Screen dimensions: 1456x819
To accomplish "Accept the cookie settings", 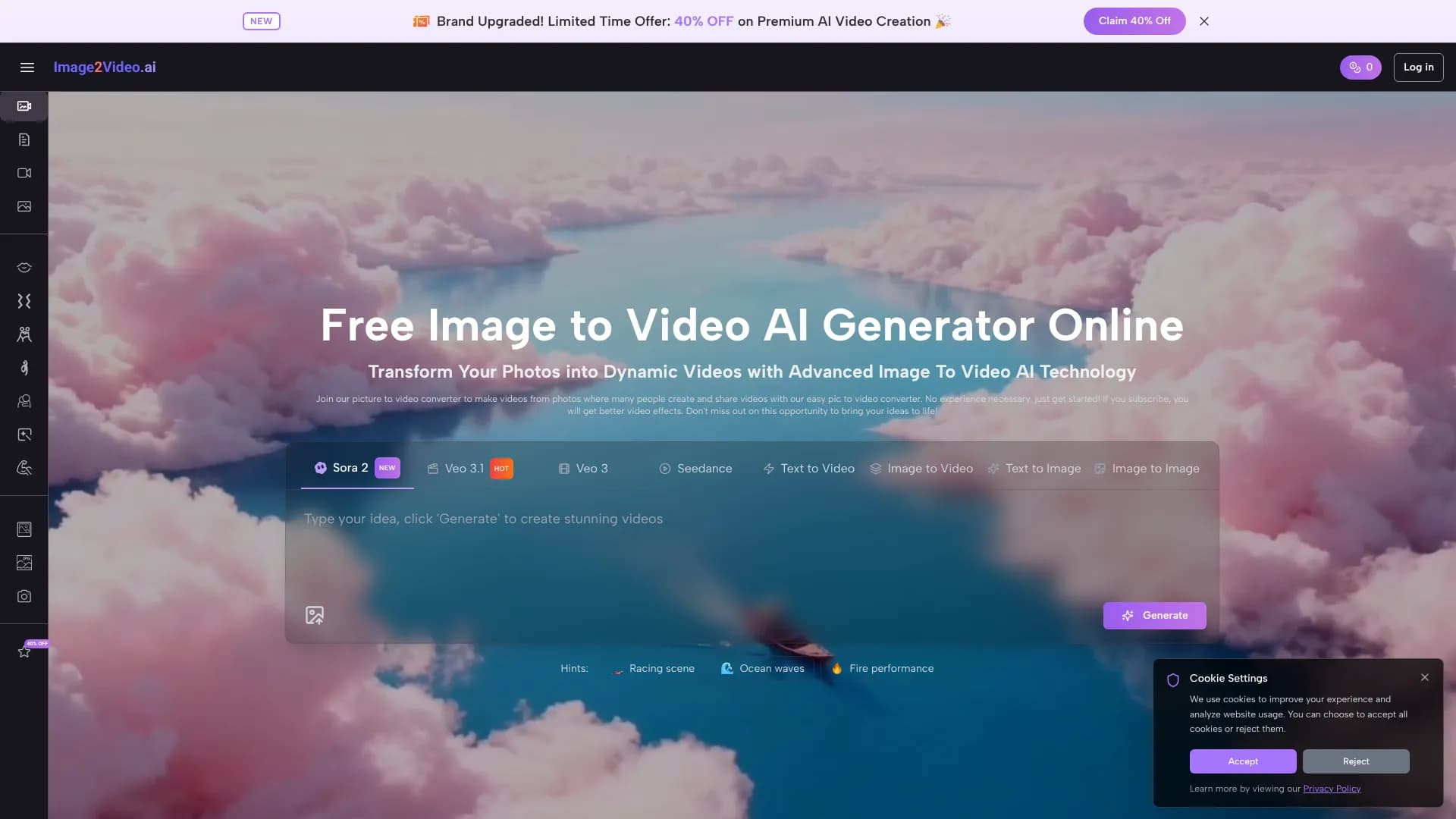I will tap(1242, 761).
